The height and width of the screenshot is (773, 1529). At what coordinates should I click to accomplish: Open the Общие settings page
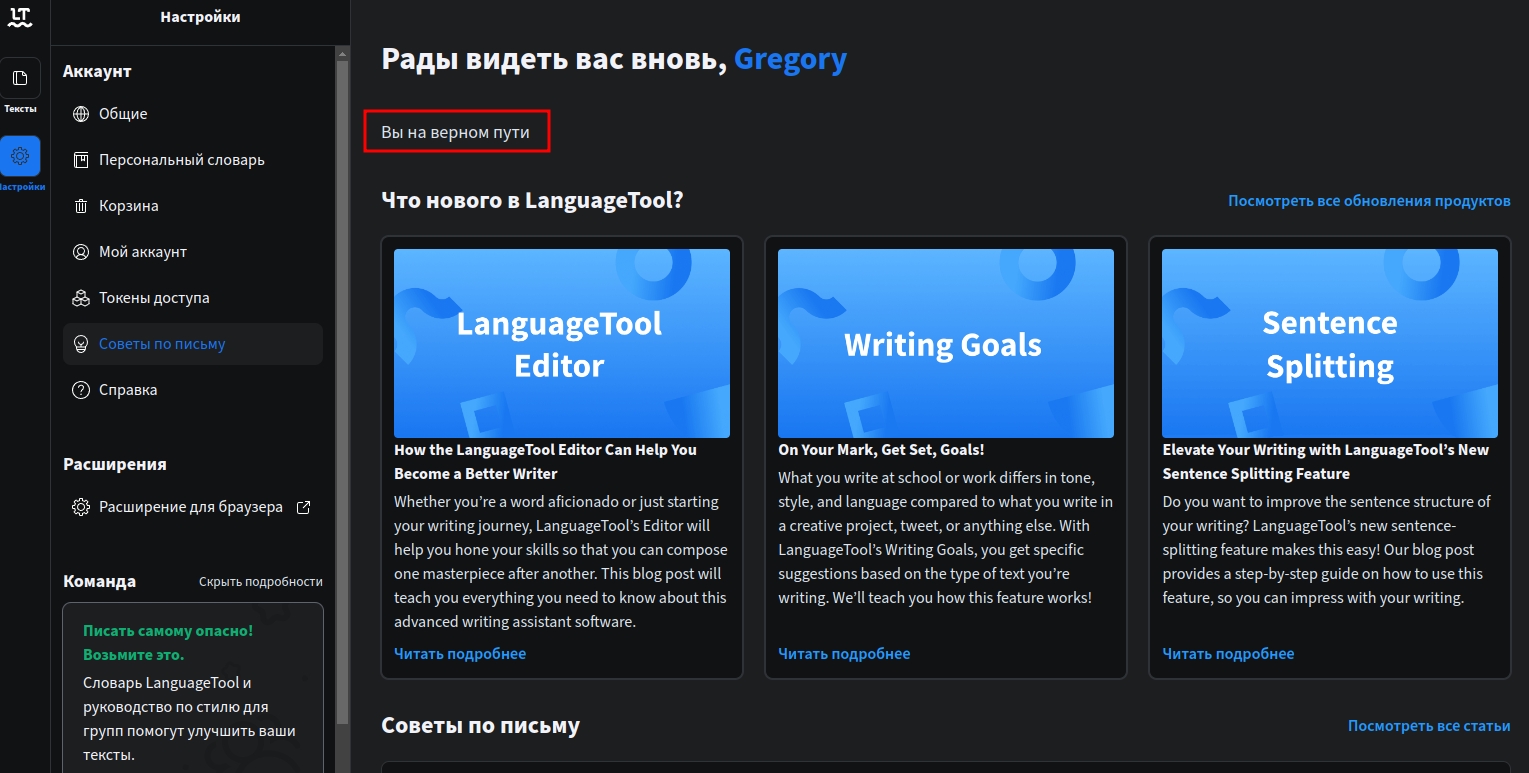coord(193,114)
